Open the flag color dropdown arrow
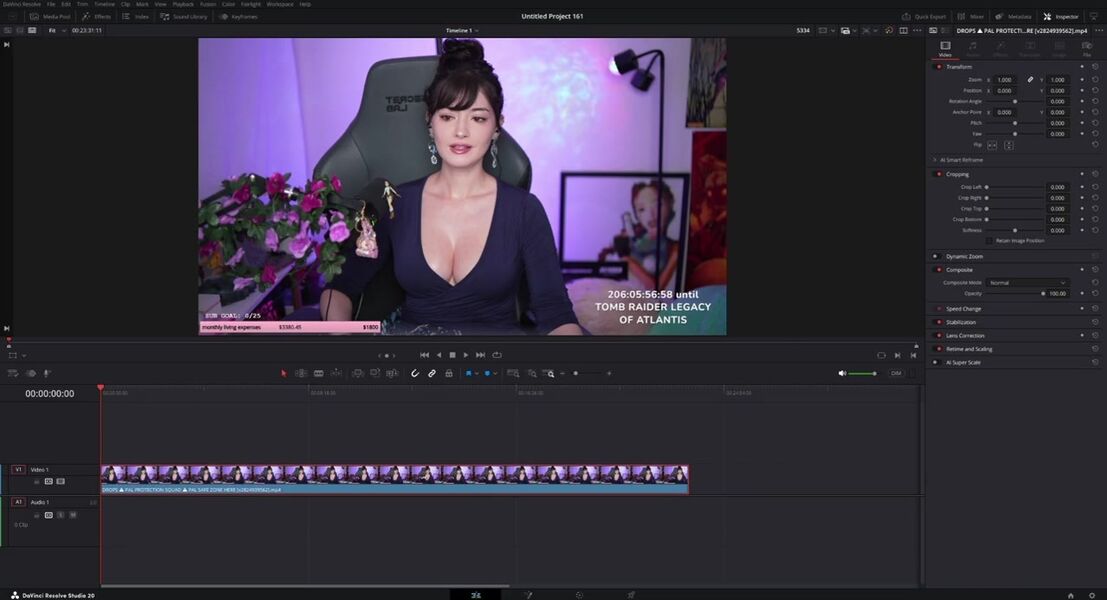This screenshot has width=1107, height=600. tap(477, 373)
